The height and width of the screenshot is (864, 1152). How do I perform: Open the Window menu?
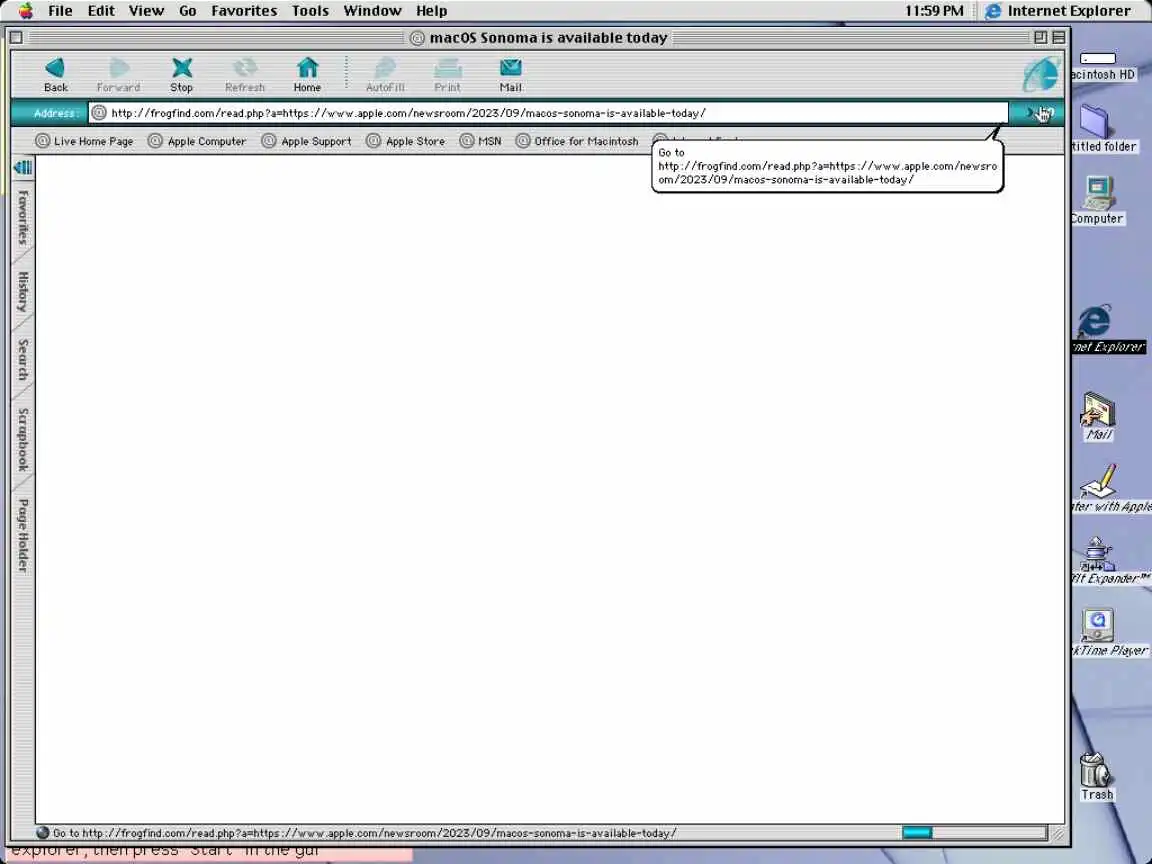coord(372,10)
